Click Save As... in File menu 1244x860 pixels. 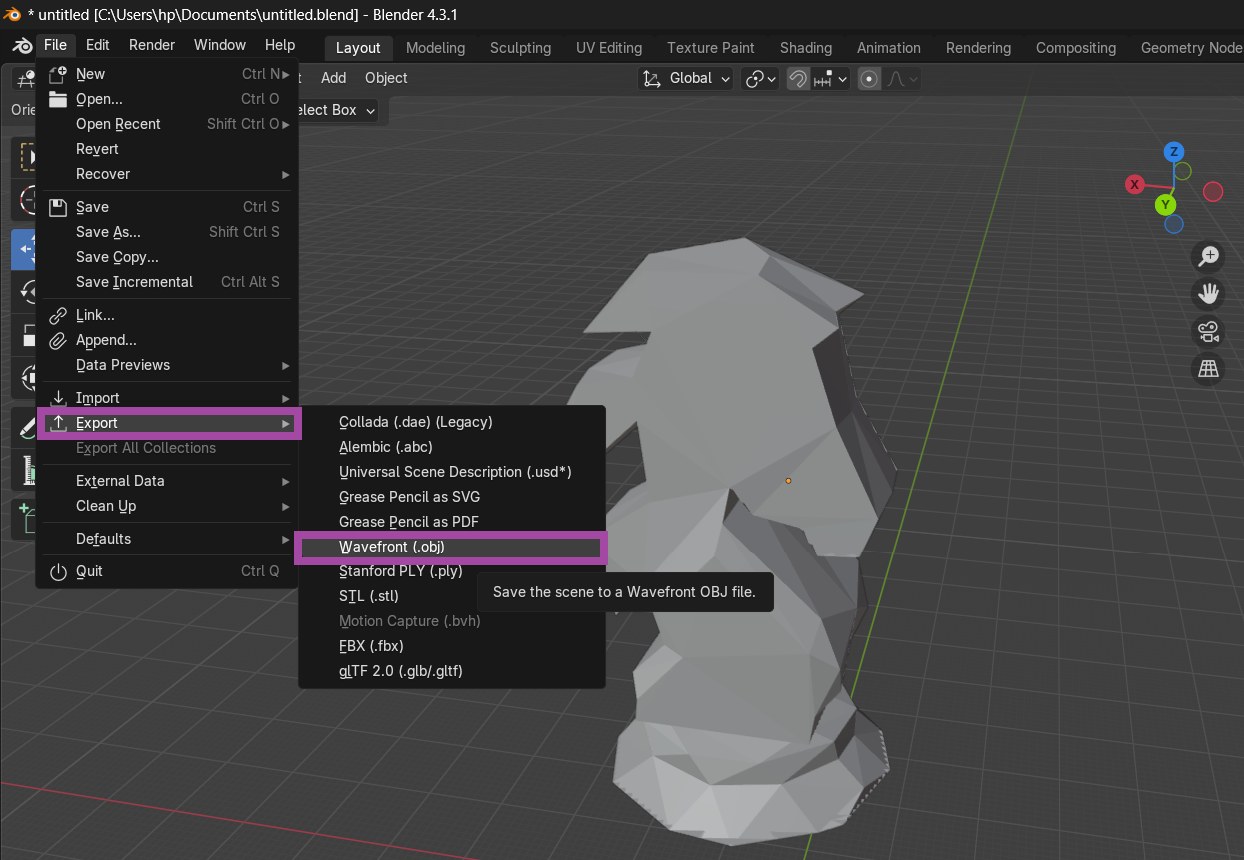tap(108, 232)
